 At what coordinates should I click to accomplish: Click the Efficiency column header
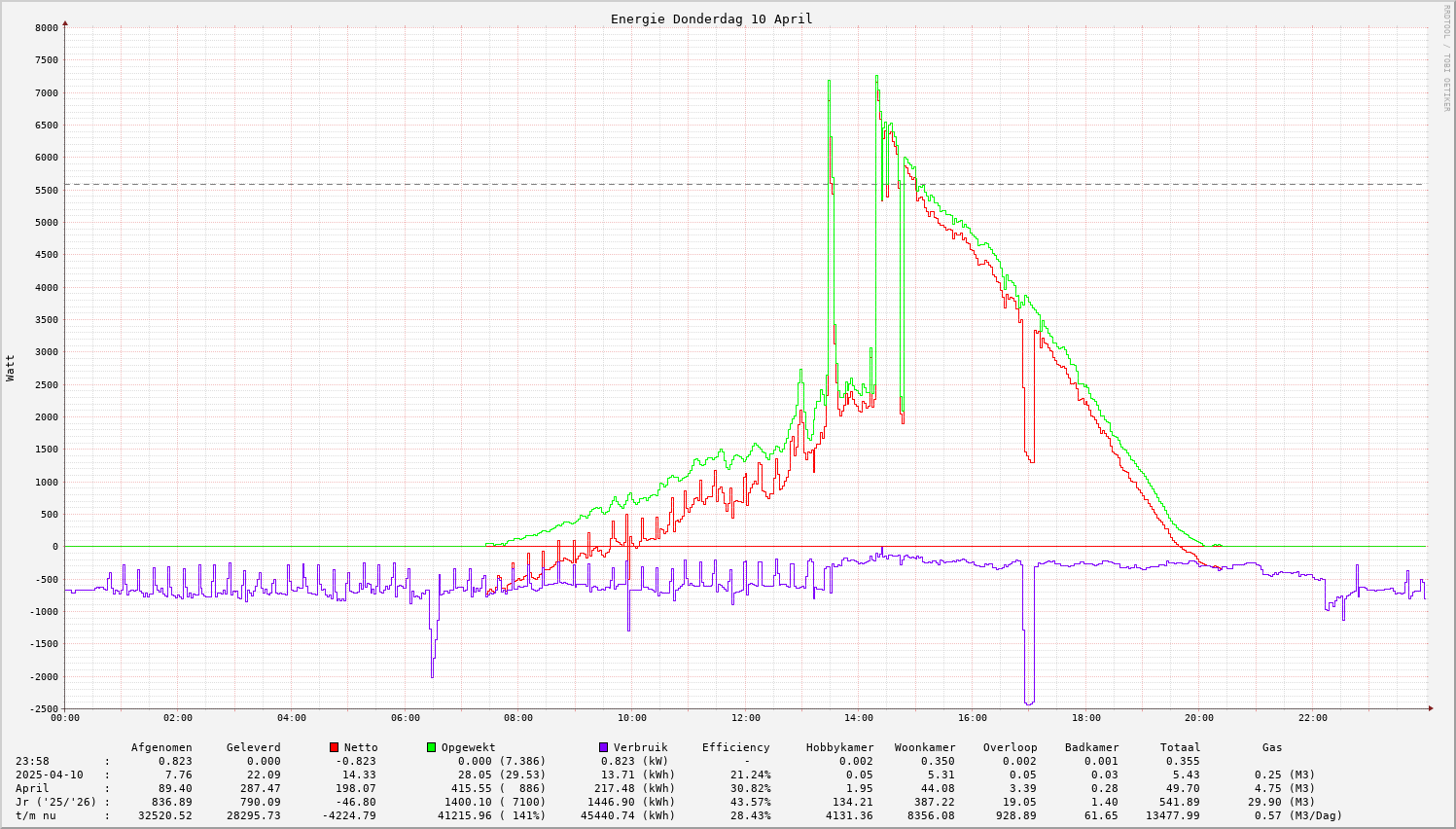735,747
